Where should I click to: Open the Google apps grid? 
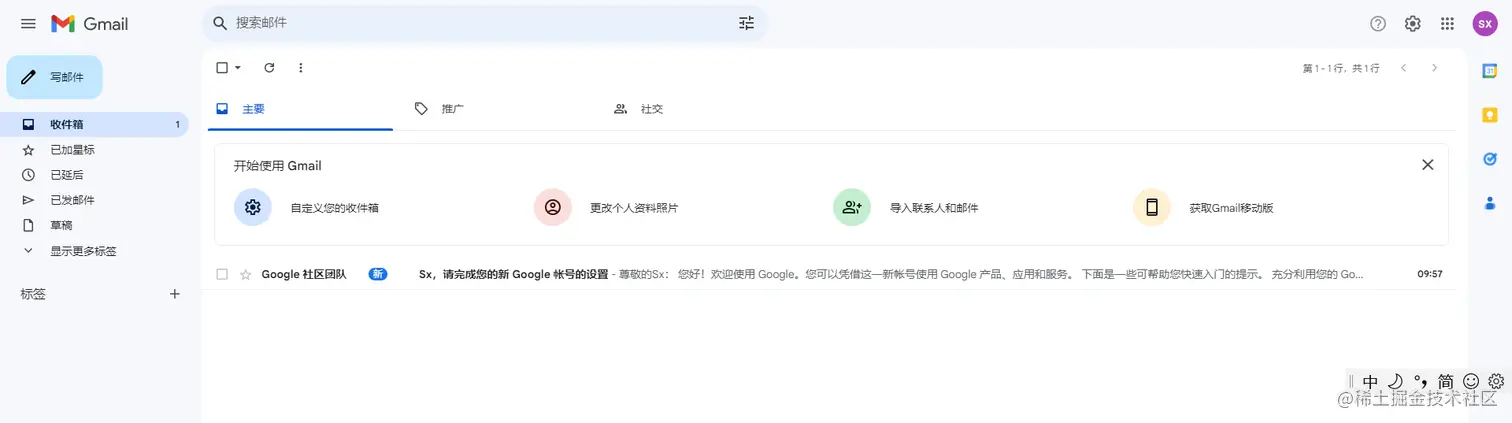coord(1447,24)
